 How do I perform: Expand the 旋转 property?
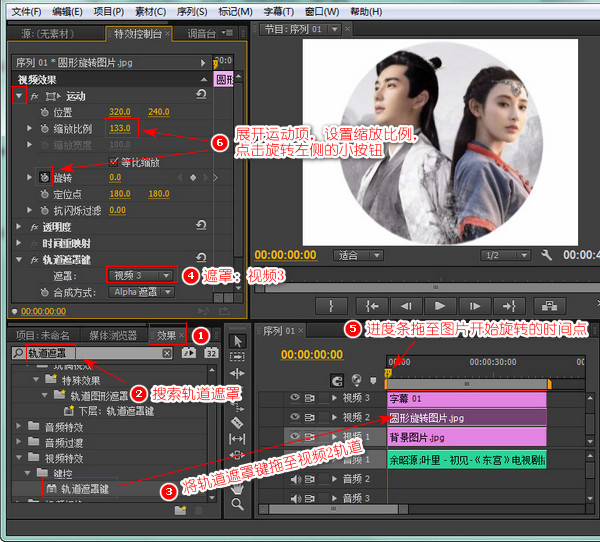point(29,177)
